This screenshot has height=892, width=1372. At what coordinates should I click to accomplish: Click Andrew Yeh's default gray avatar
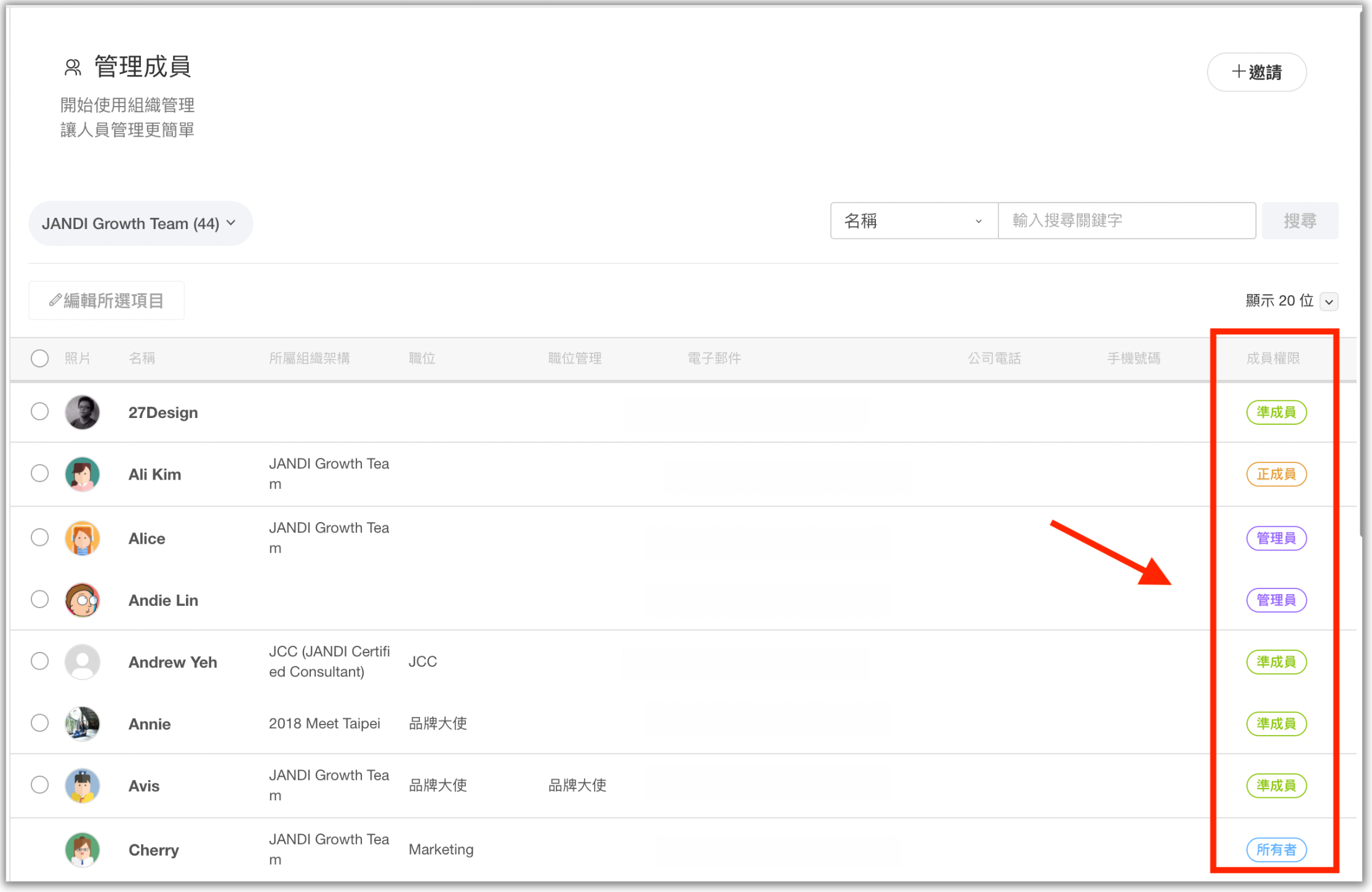[82, 662]
